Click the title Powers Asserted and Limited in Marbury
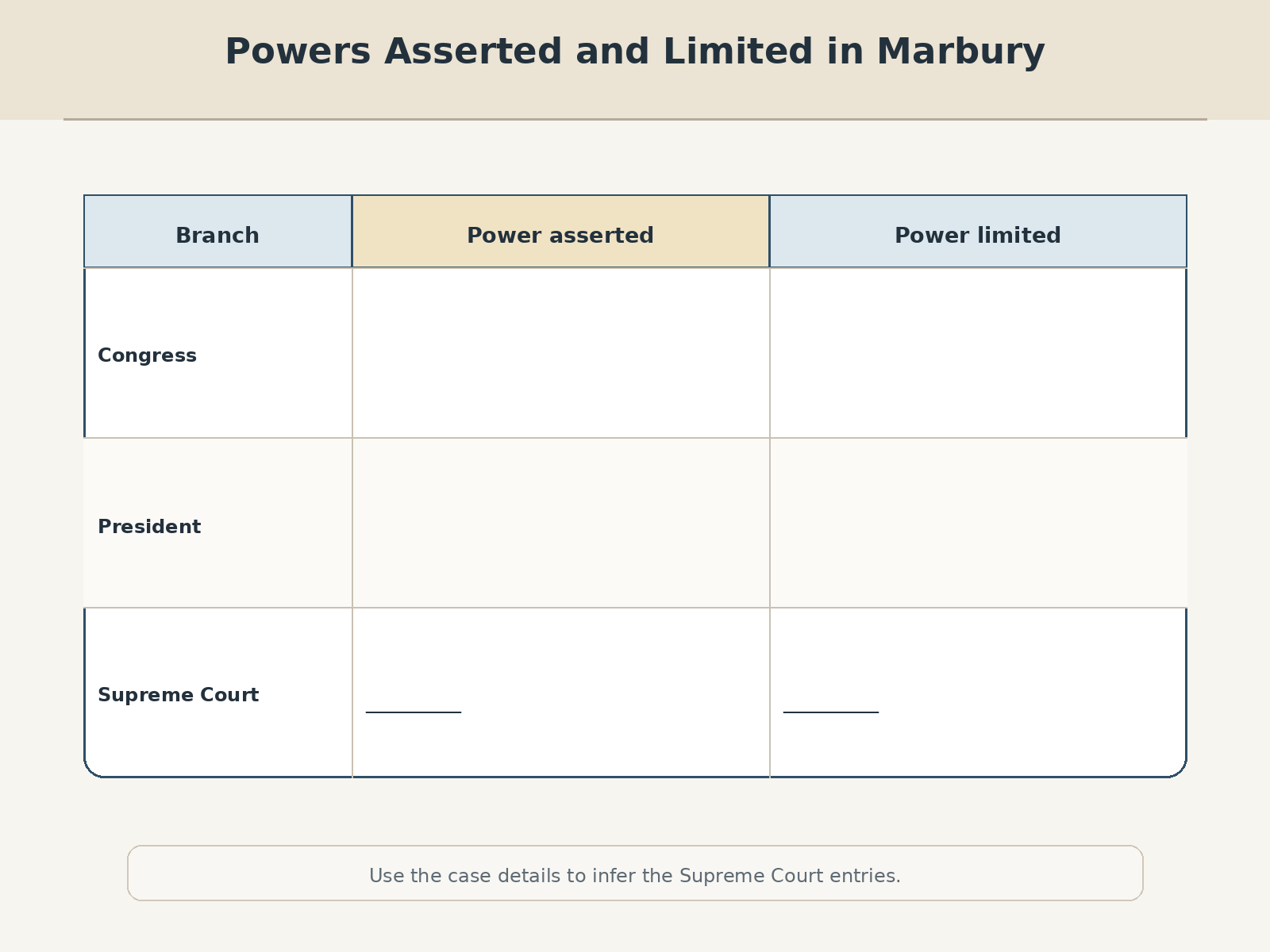Viewport: 1270px width, 952px height. [x=635, y=52]
